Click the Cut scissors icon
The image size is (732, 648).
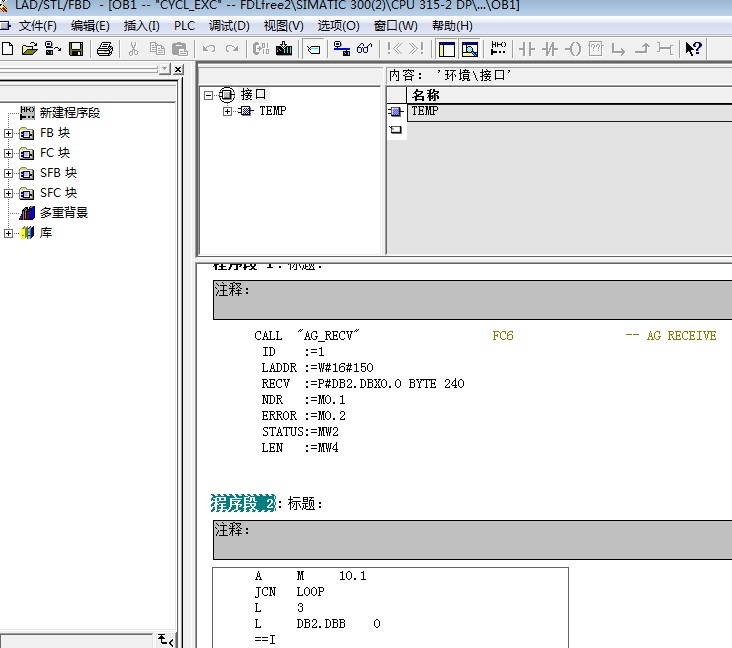point(134,49)
